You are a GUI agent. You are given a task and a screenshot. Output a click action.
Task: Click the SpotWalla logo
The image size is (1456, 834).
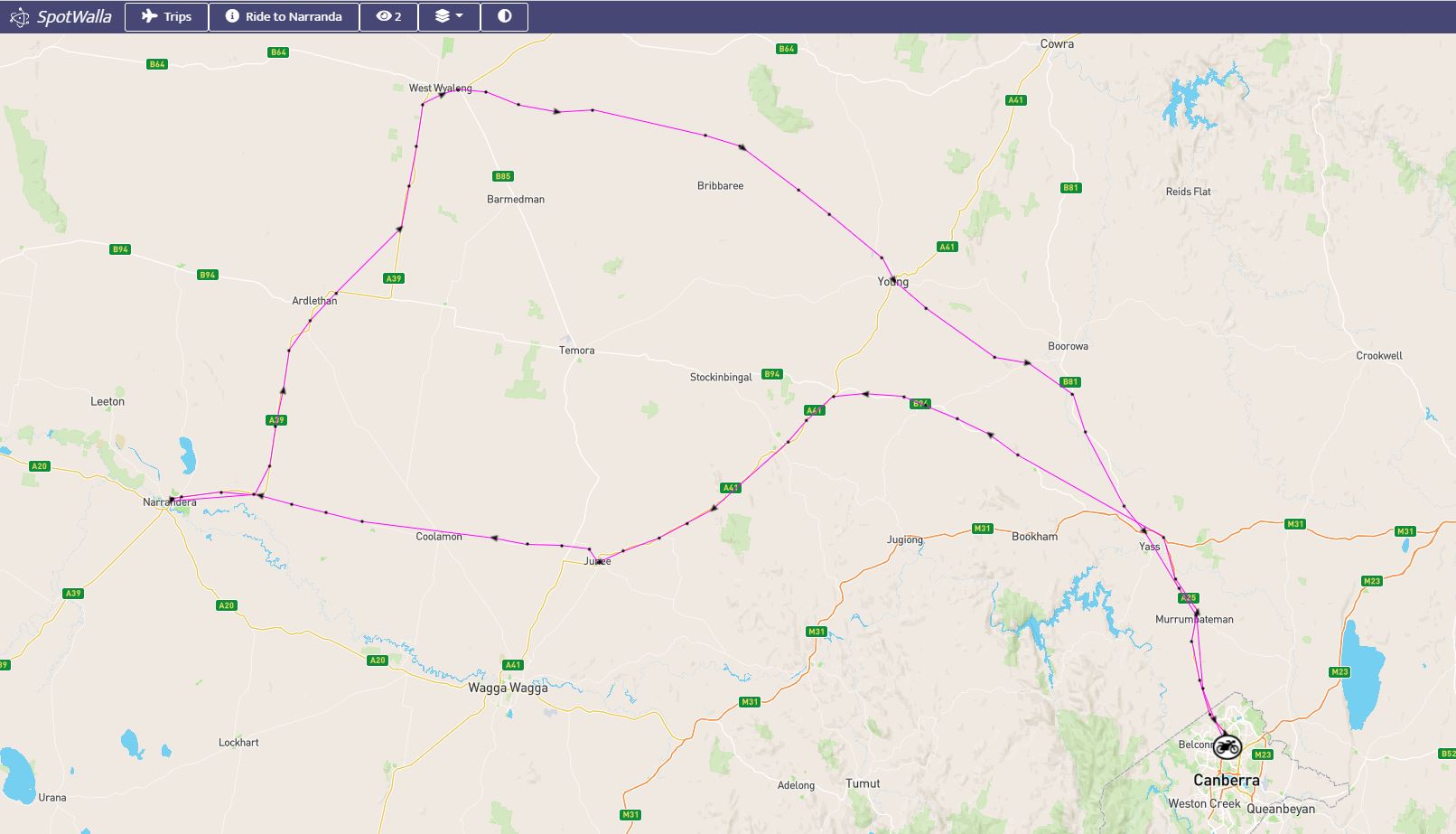[x=61, y=16]
